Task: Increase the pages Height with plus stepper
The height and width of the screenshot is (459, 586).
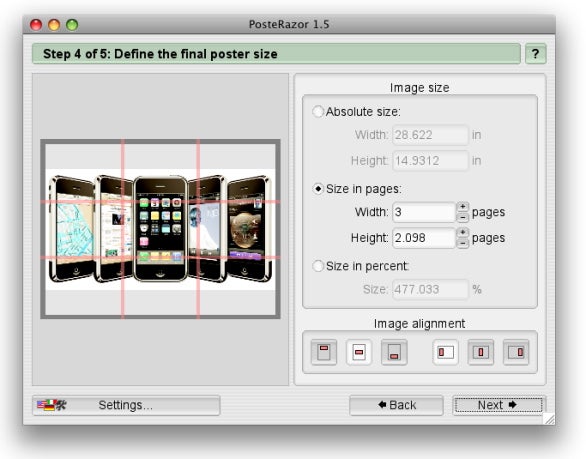Action: pos(463,232)
